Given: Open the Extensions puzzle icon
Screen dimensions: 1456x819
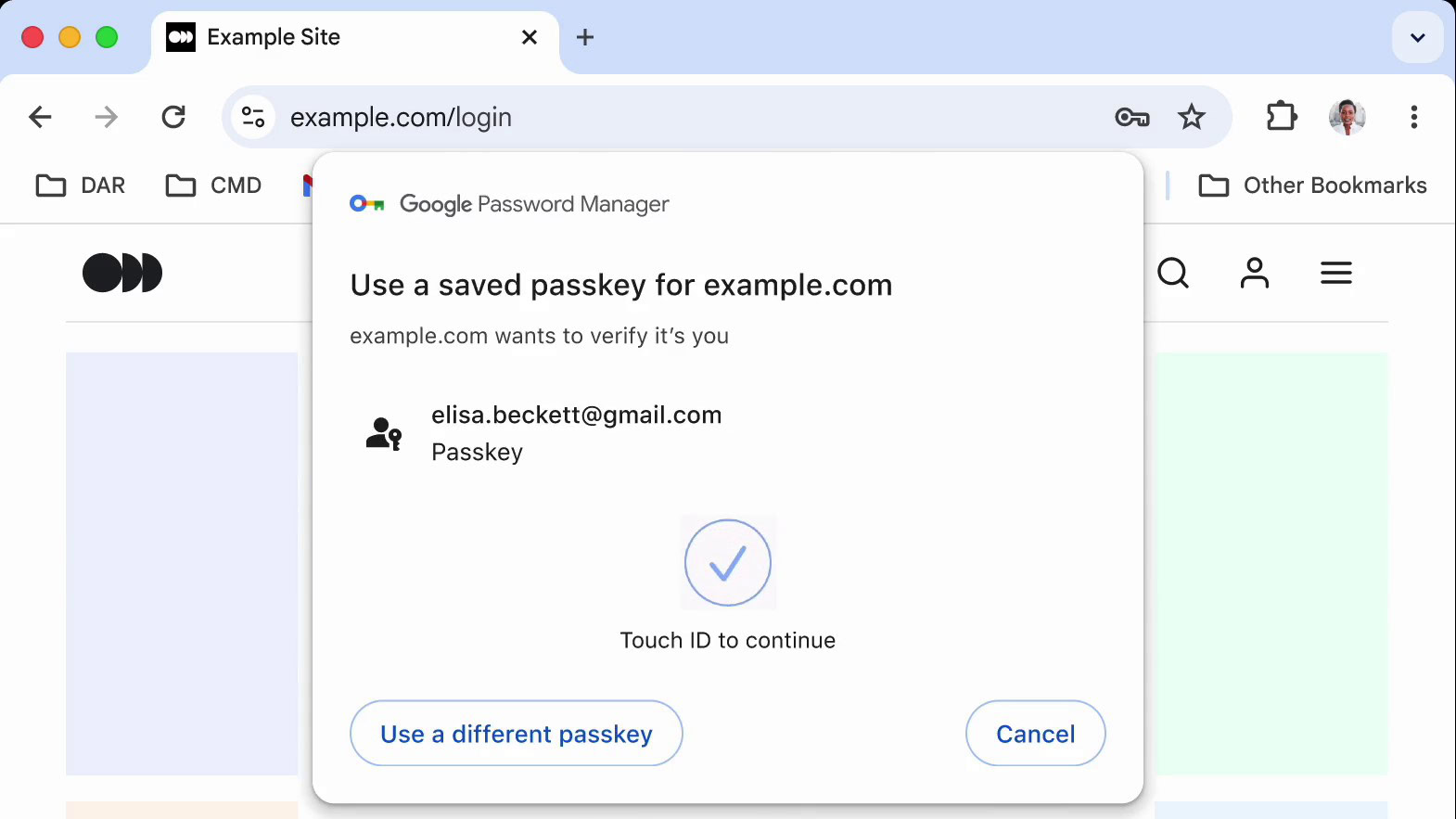Looking at the screenshot, I should click(1281, 117).
